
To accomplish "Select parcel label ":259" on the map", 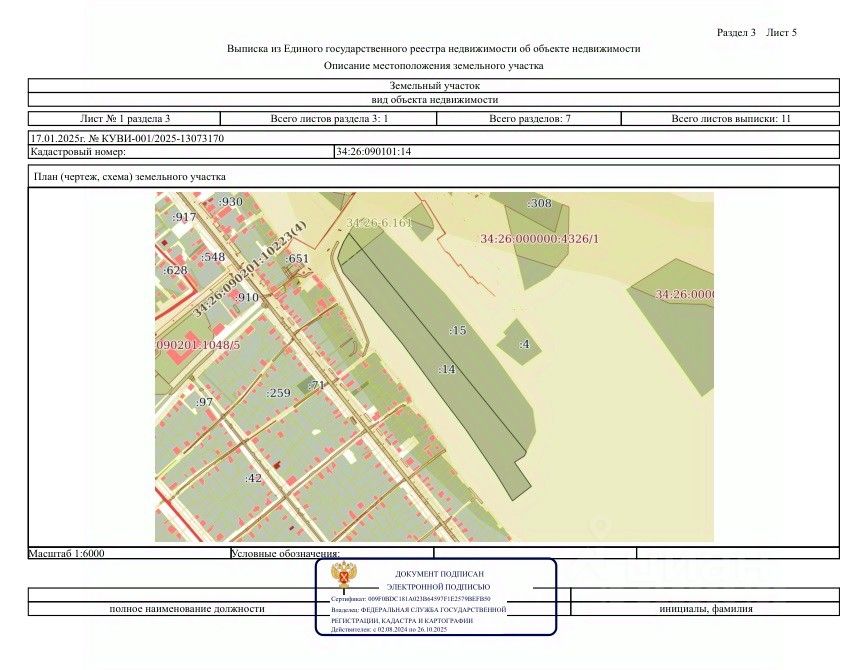I will 278,393.
